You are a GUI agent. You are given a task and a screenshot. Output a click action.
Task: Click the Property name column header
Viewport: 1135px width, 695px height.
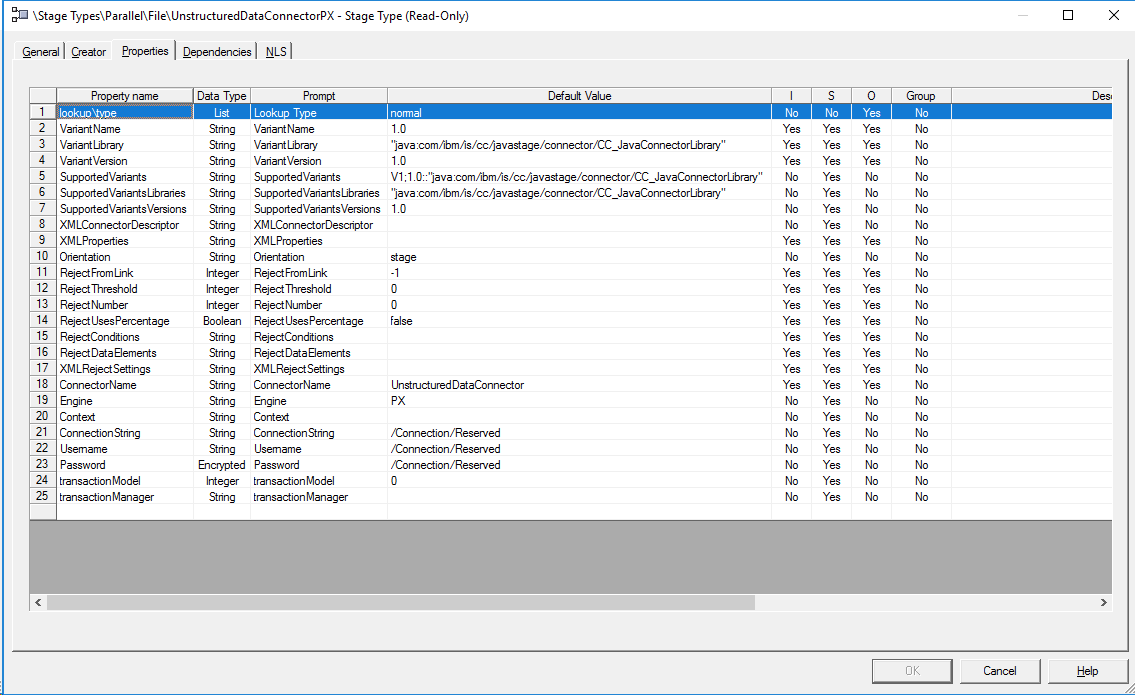pyautogui.click(x=124, y=96)
